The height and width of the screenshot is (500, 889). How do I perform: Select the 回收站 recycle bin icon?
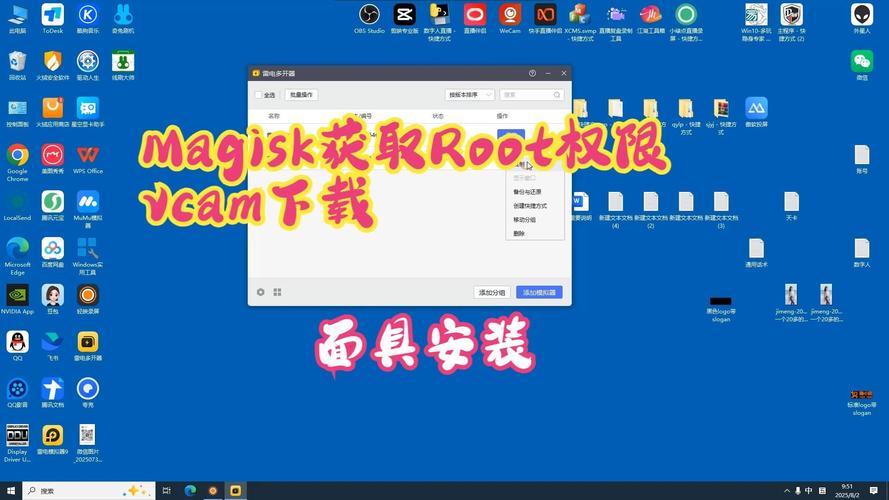tap(18, 66)
